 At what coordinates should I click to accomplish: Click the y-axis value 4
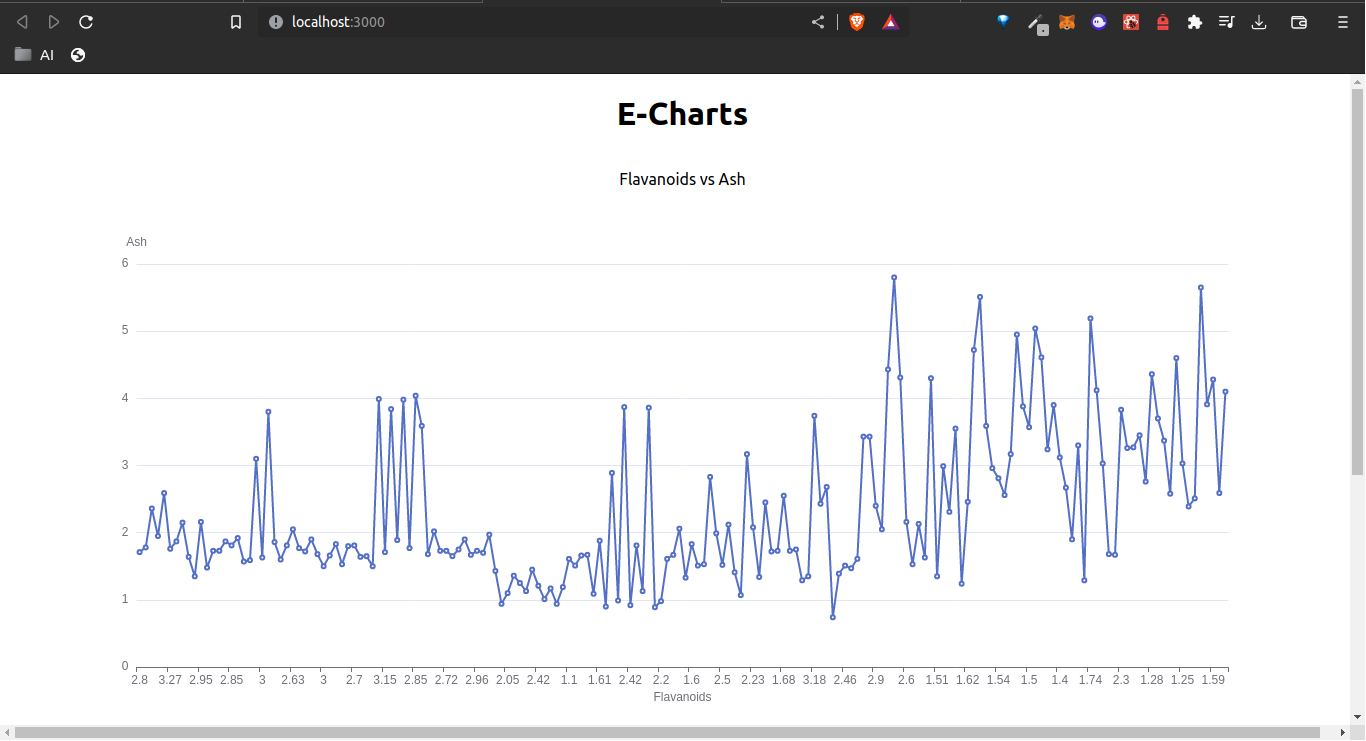125,398
